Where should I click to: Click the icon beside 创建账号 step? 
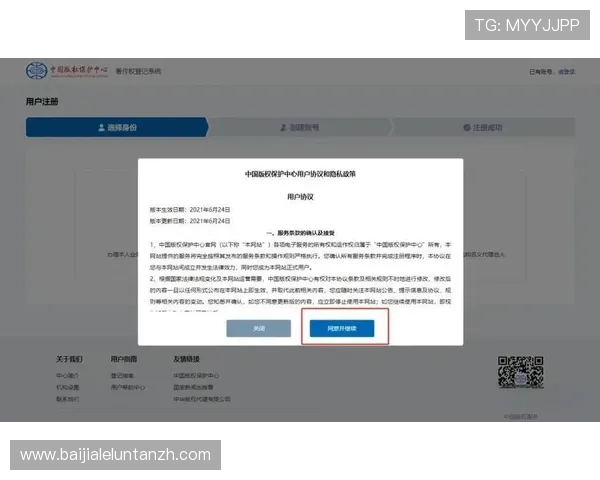pos(284,127)
